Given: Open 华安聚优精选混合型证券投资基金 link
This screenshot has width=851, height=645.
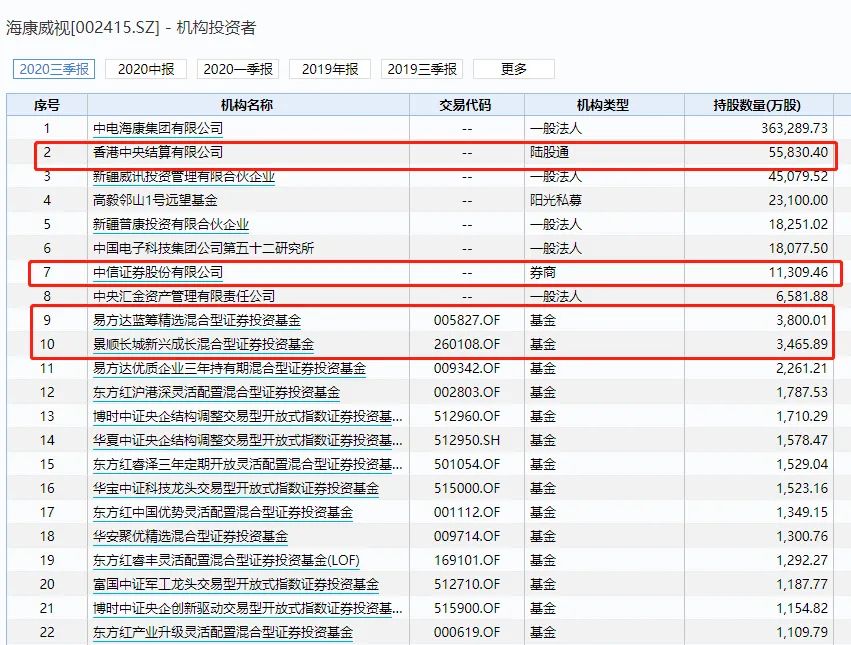Looking at the screenshot, I should pos(190,536).
